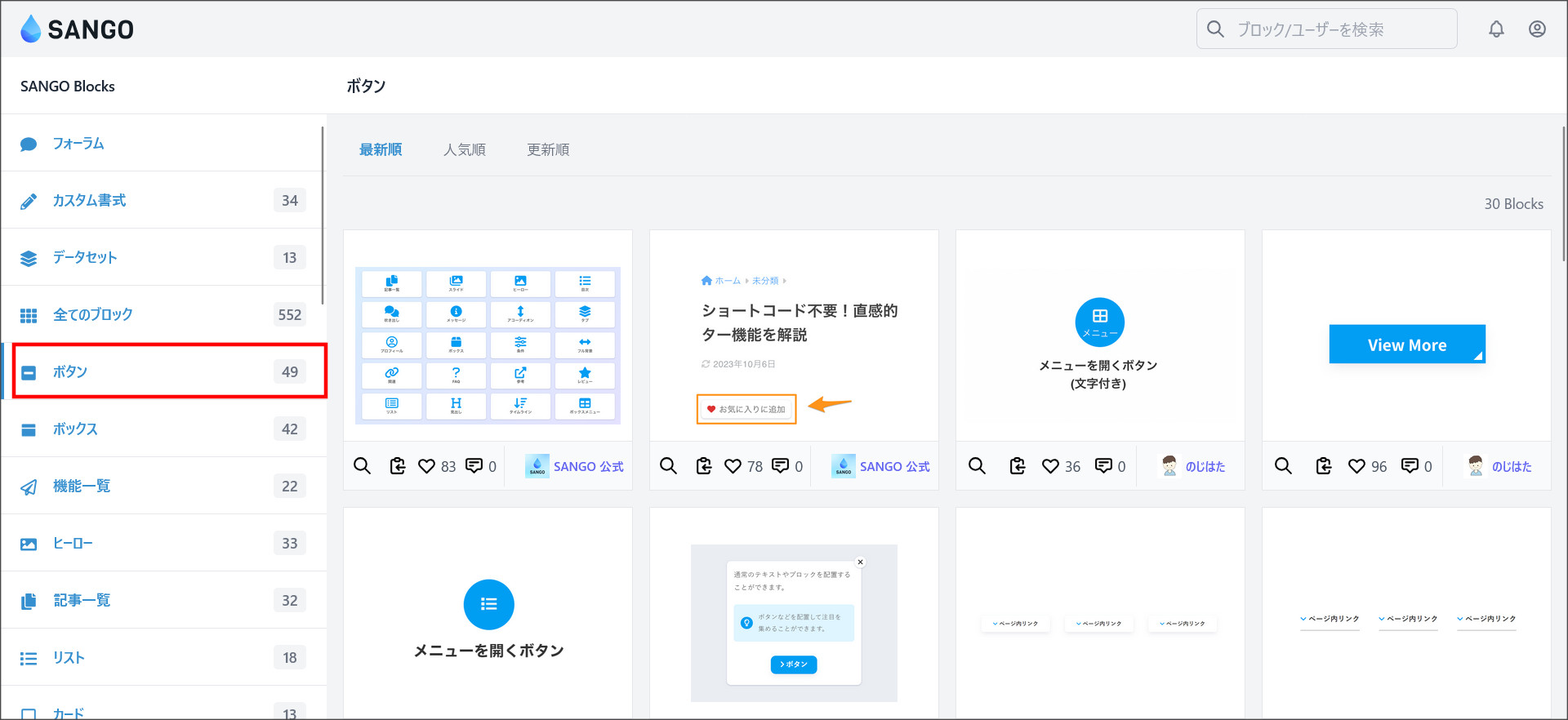
Task: Open comments on the block with 78 likes
Action: 781,466
